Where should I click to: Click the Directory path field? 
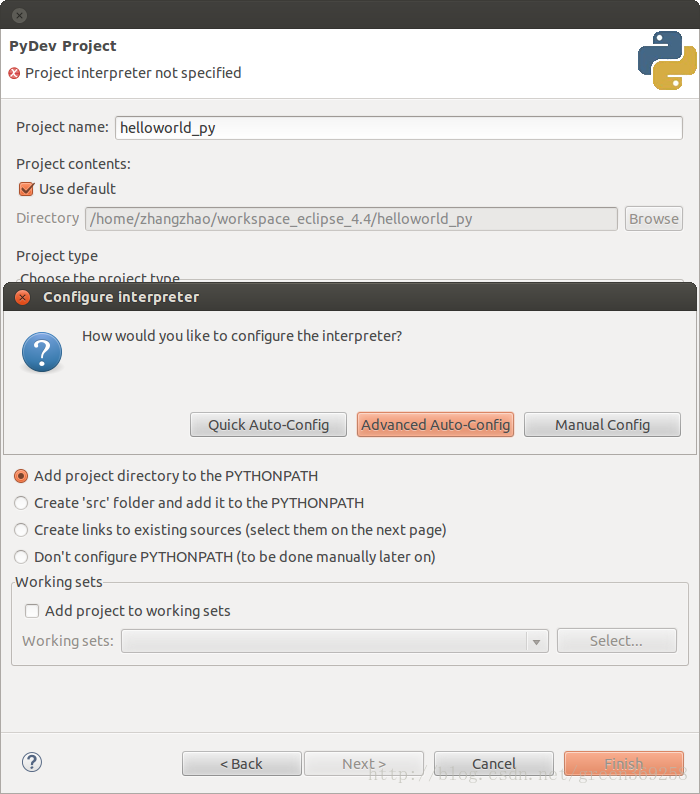352,219
